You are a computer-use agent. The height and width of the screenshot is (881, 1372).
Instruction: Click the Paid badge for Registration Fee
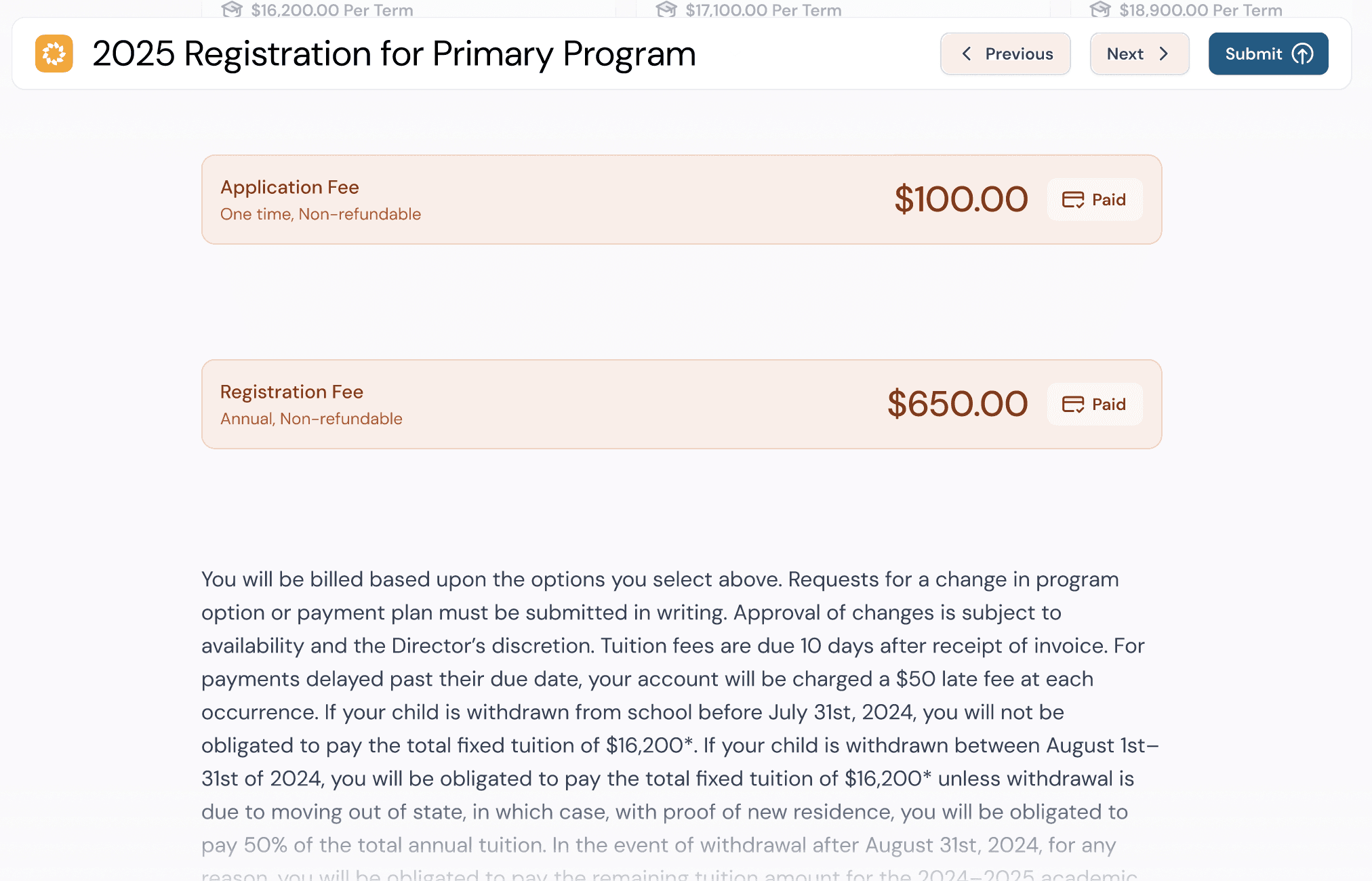pyautogui.click(x=1095, y=405)
